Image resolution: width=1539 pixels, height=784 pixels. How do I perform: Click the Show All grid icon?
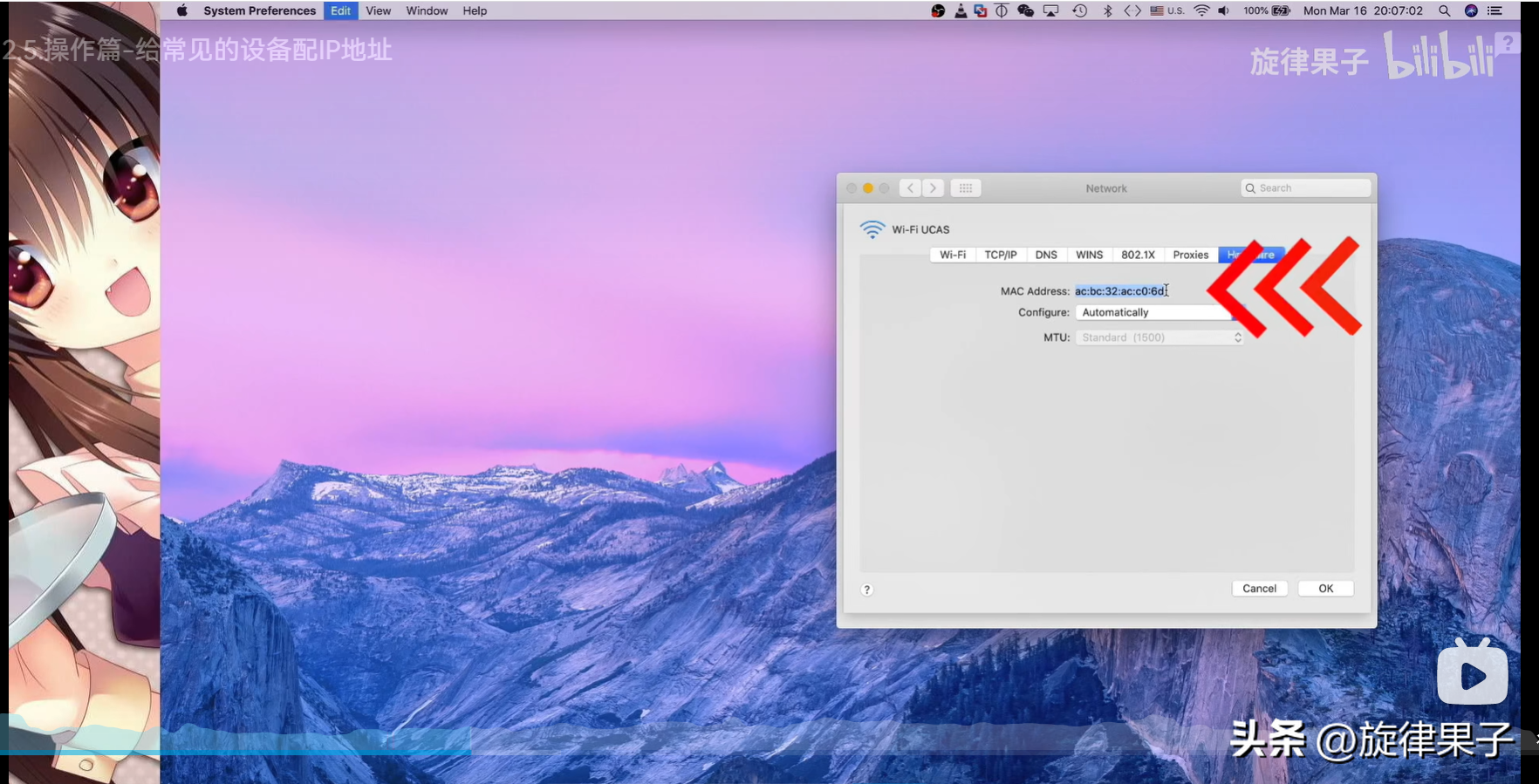click(x=966, y=188)
